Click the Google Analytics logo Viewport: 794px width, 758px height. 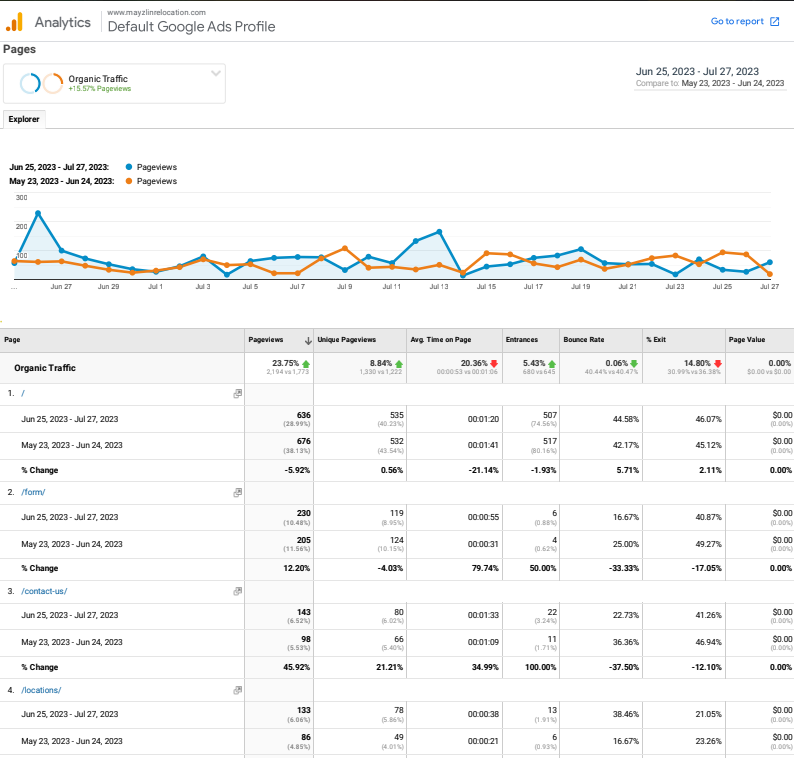pyautogui.click(x=14, y=21)
